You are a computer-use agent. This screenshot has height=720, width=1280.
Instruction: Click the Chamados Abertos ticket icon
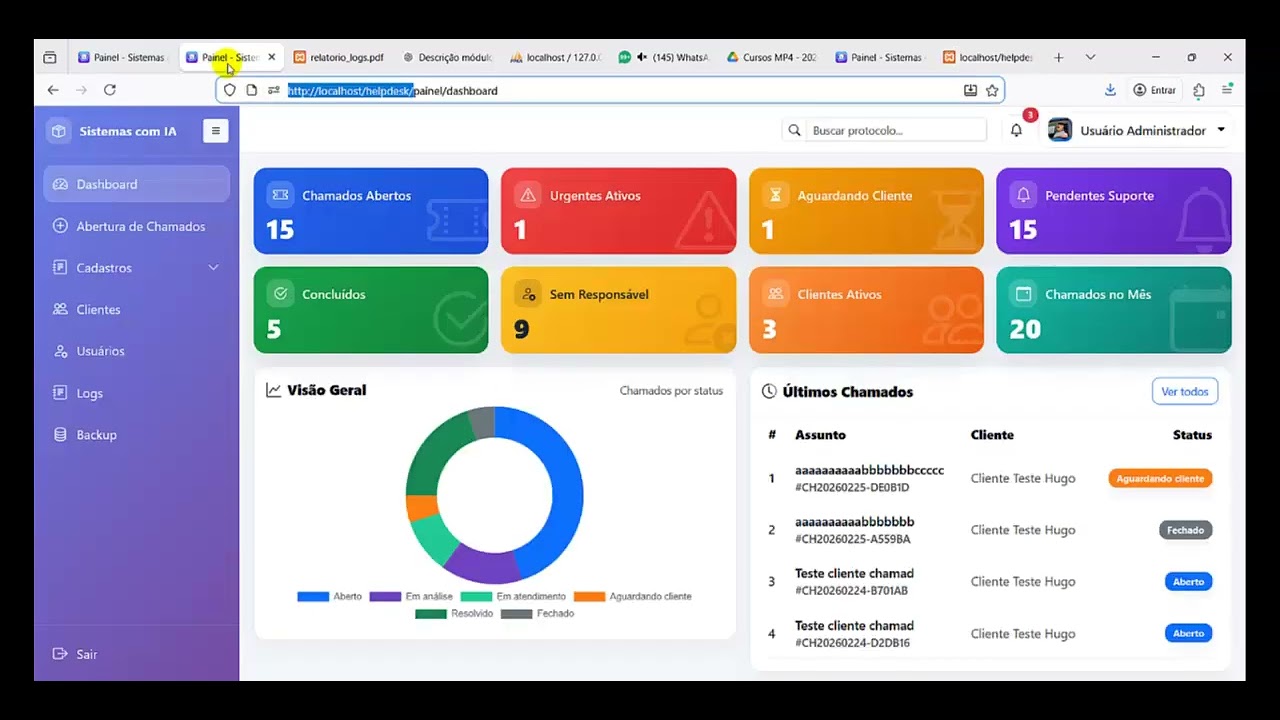coord(280,195)
